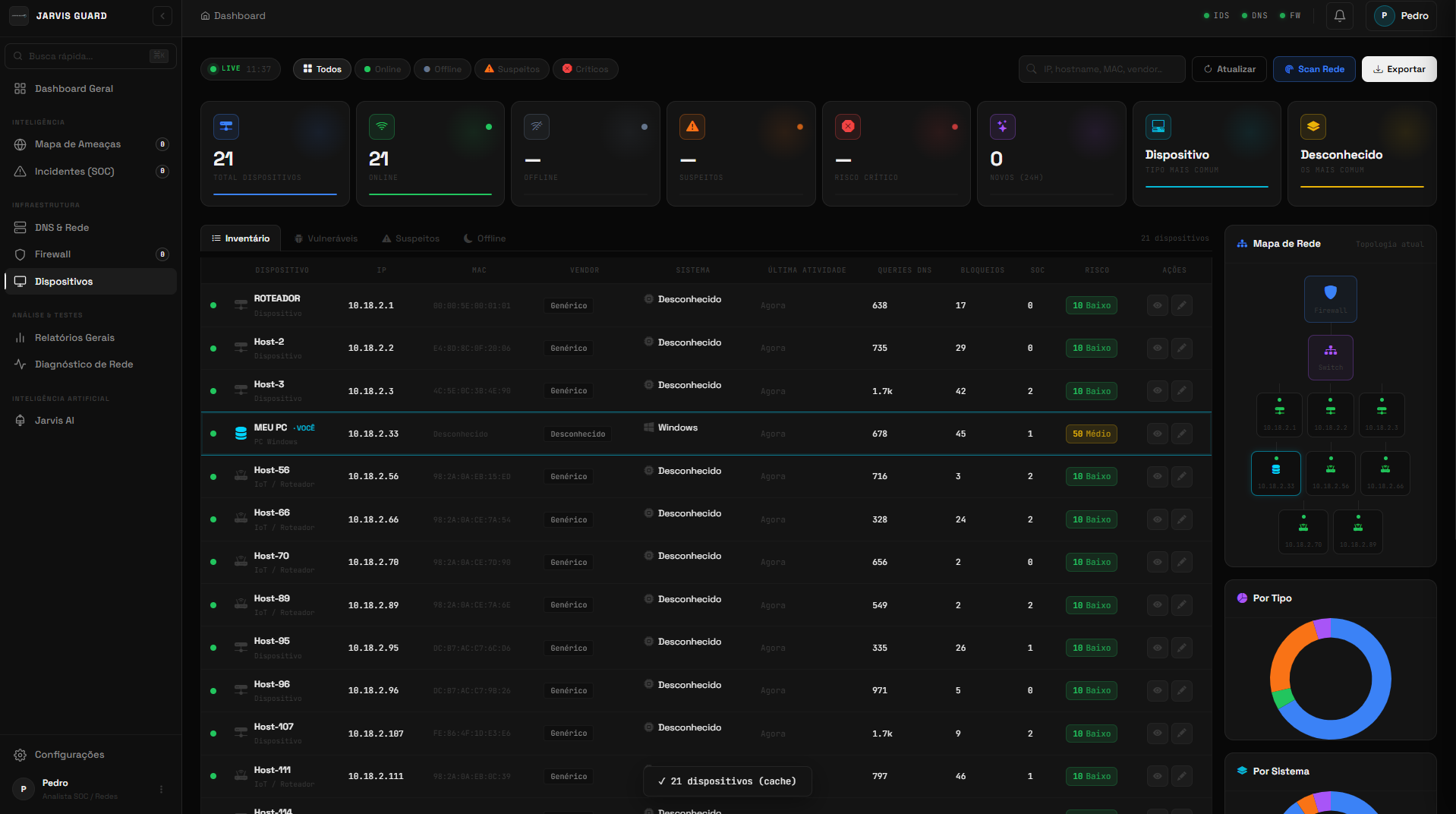
Task: Click the Exportar button
Action: tap(1398, 69)
